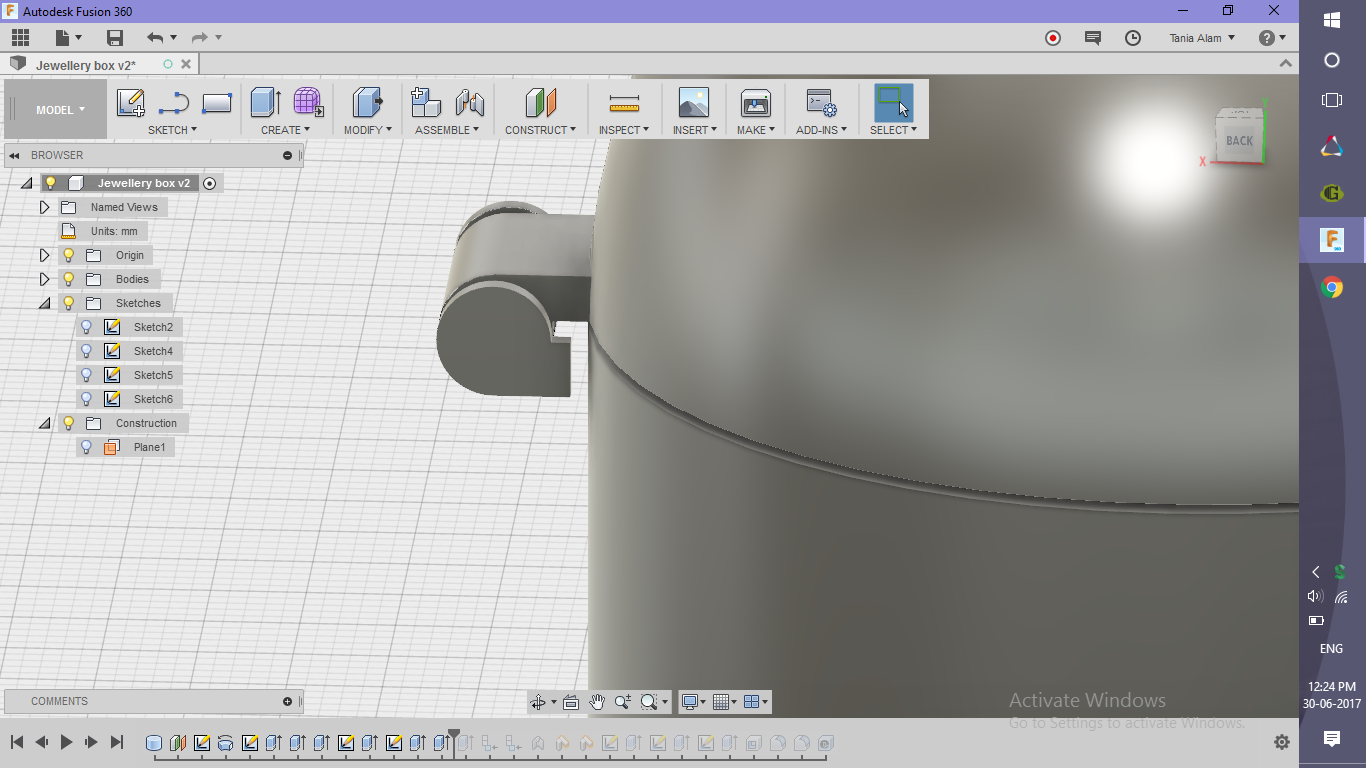Click the Orbit navigation tool
This screenshot has width=1366, height=768.
(x=538, y=702)
